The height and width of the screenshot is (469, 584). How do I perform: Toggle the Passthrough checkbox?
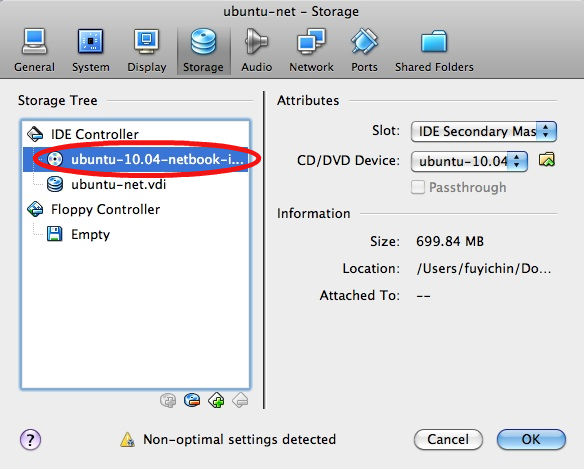pos(418,187)
